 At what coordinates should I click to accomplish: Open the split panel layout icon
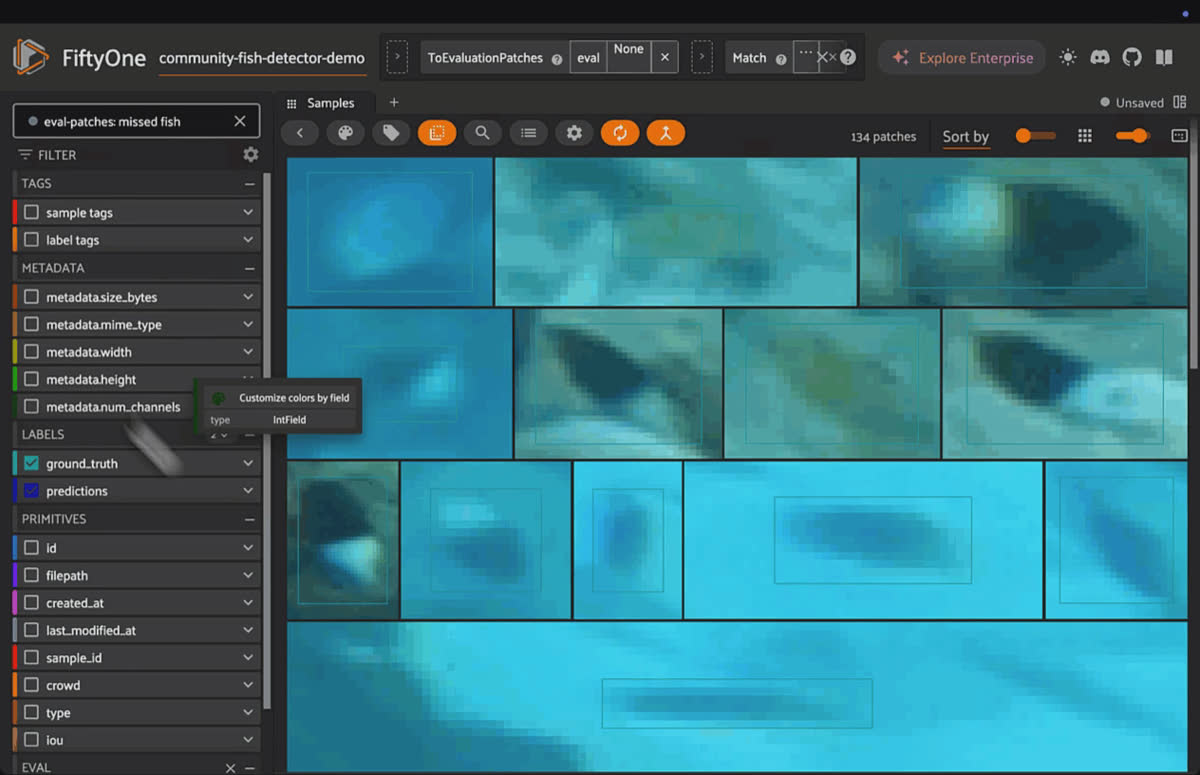pyautogui.click(x=1180, y=102)
